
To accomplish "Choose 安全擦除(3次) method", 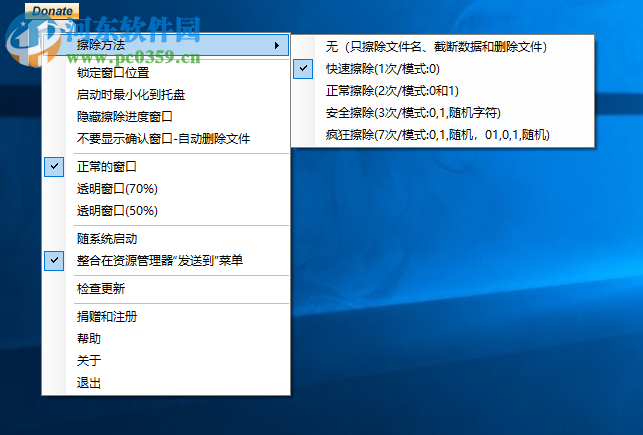I will point(442,113).
